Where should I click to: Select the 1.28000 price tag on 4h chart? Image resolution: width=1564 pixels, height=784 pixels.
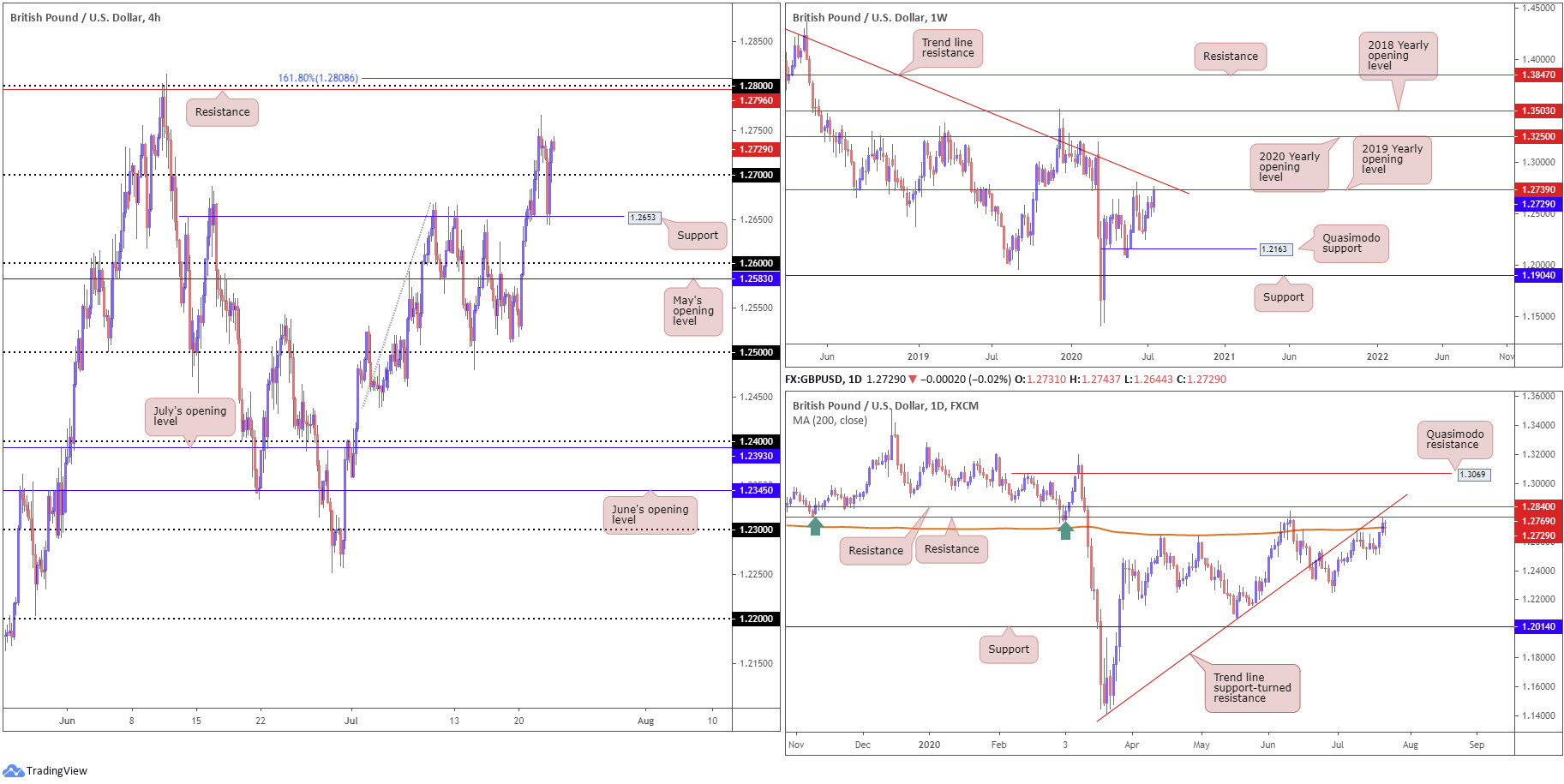pyautogui.click(x=756, y=86)
